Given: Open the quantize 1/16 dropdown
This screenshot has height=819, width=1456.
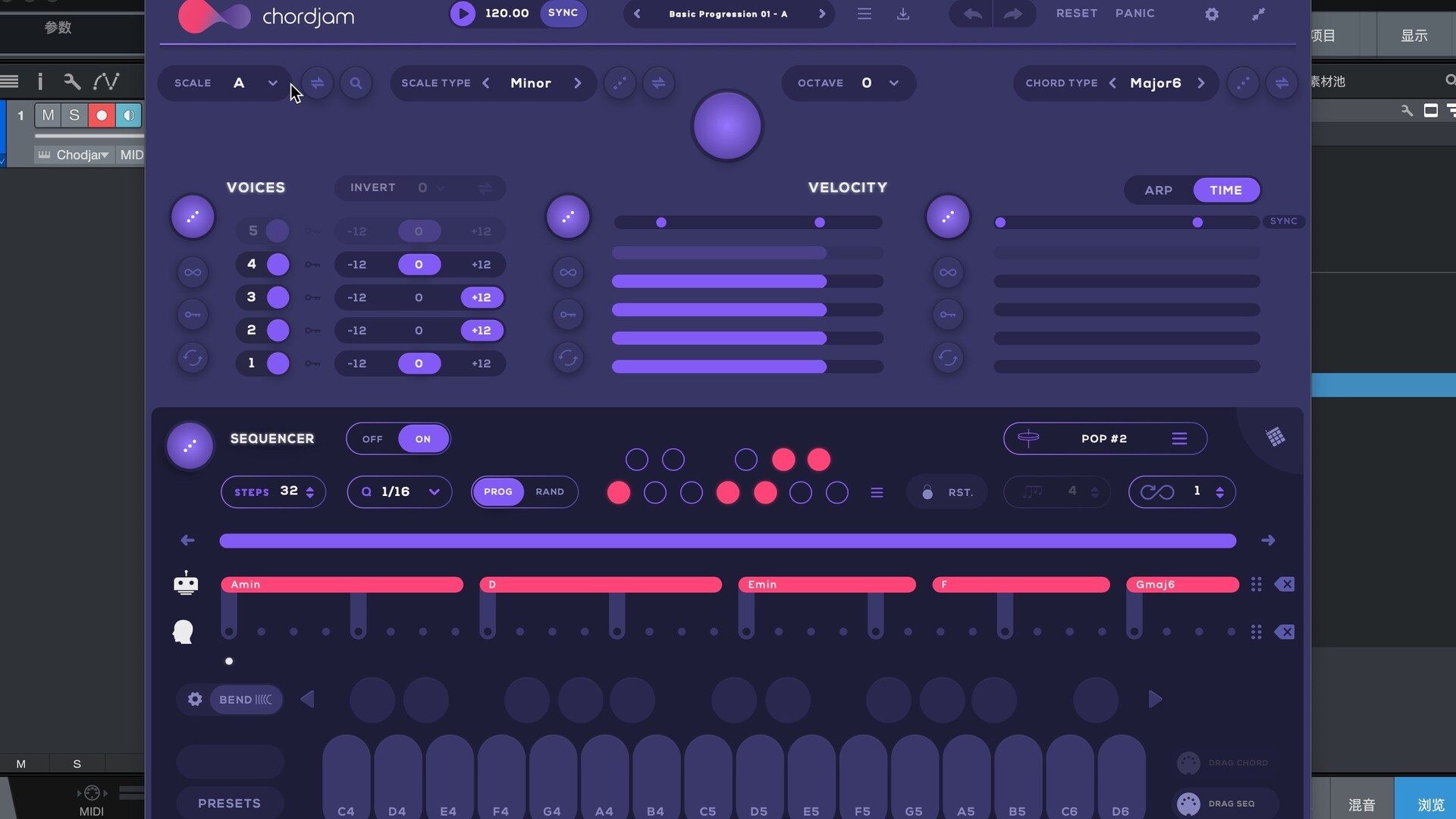Looking at the screenshot, I should [434, 491].
